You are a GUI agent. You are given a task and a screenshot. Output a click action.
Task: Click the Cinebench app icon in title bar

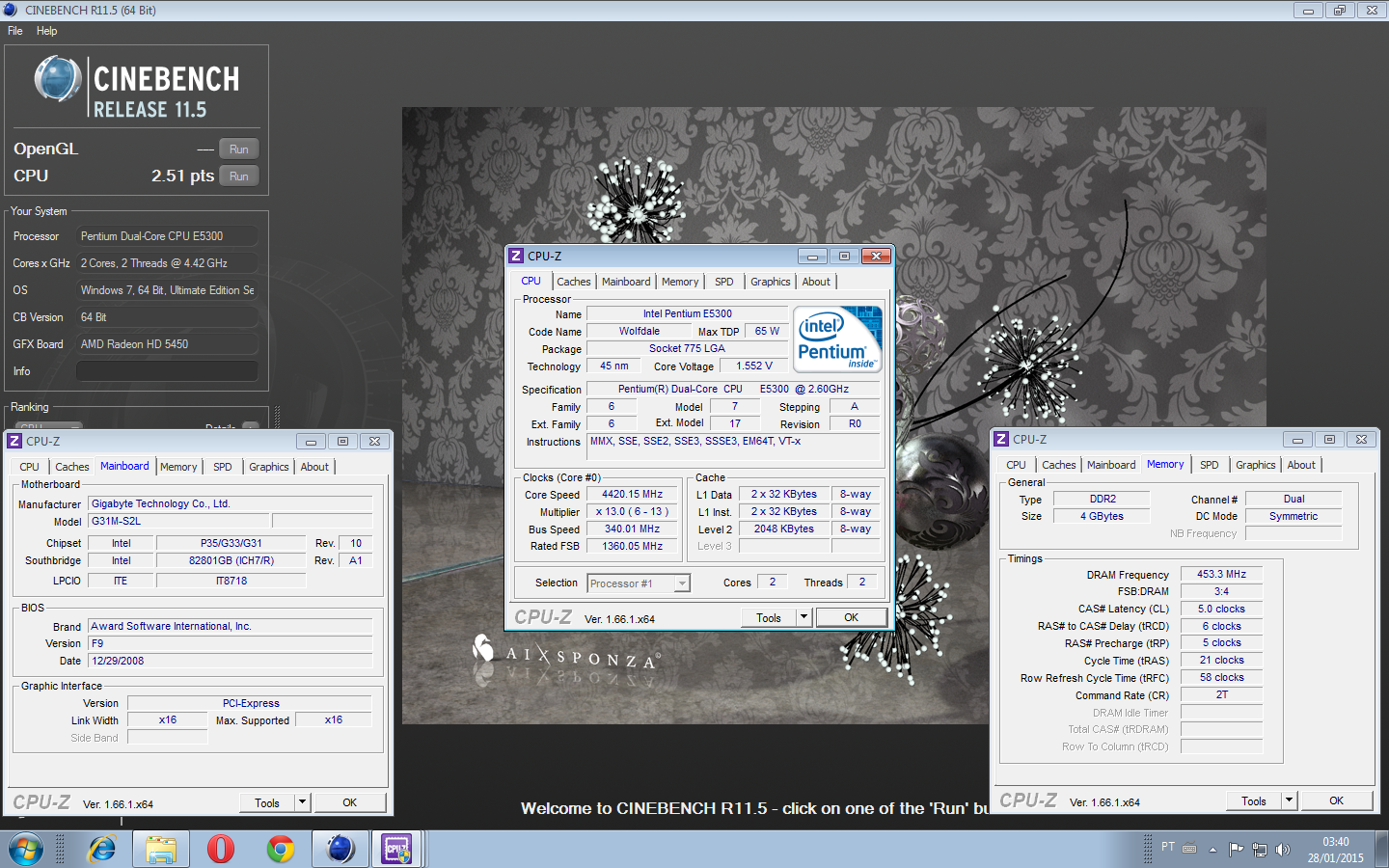click(x=10, y=10)
